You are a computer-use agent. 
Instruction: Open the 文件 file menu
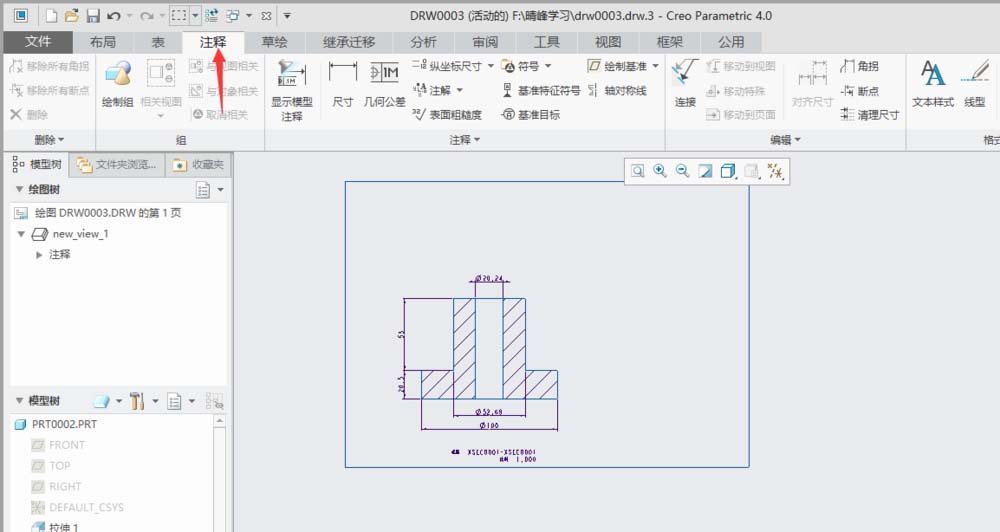click(38, 42)
